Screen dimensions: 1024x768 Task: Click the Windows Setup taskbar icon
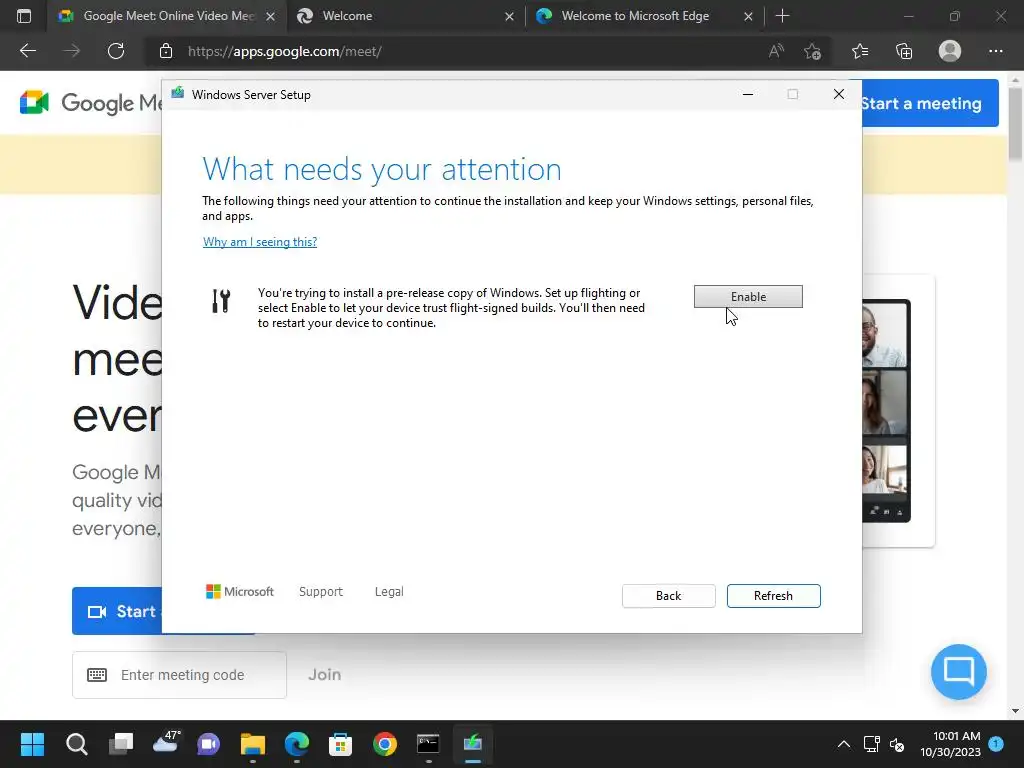(473, 744)
